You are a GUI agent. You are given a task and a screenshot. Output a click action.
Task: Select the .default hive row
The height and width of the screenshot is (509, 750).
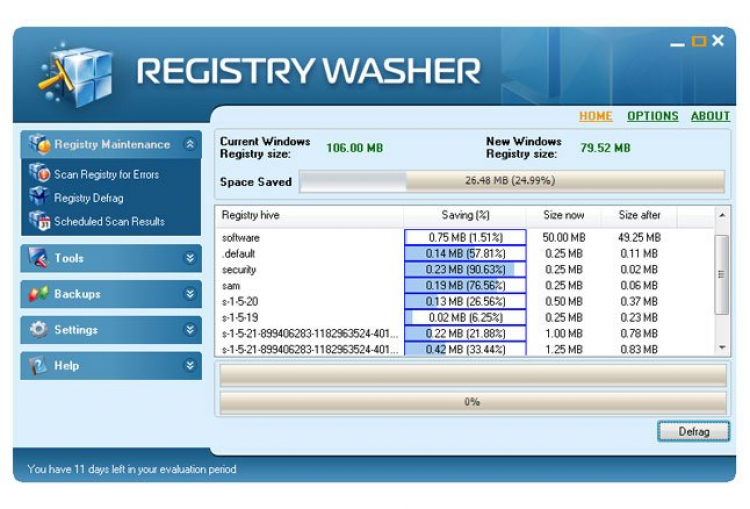[x=465, y=254]
